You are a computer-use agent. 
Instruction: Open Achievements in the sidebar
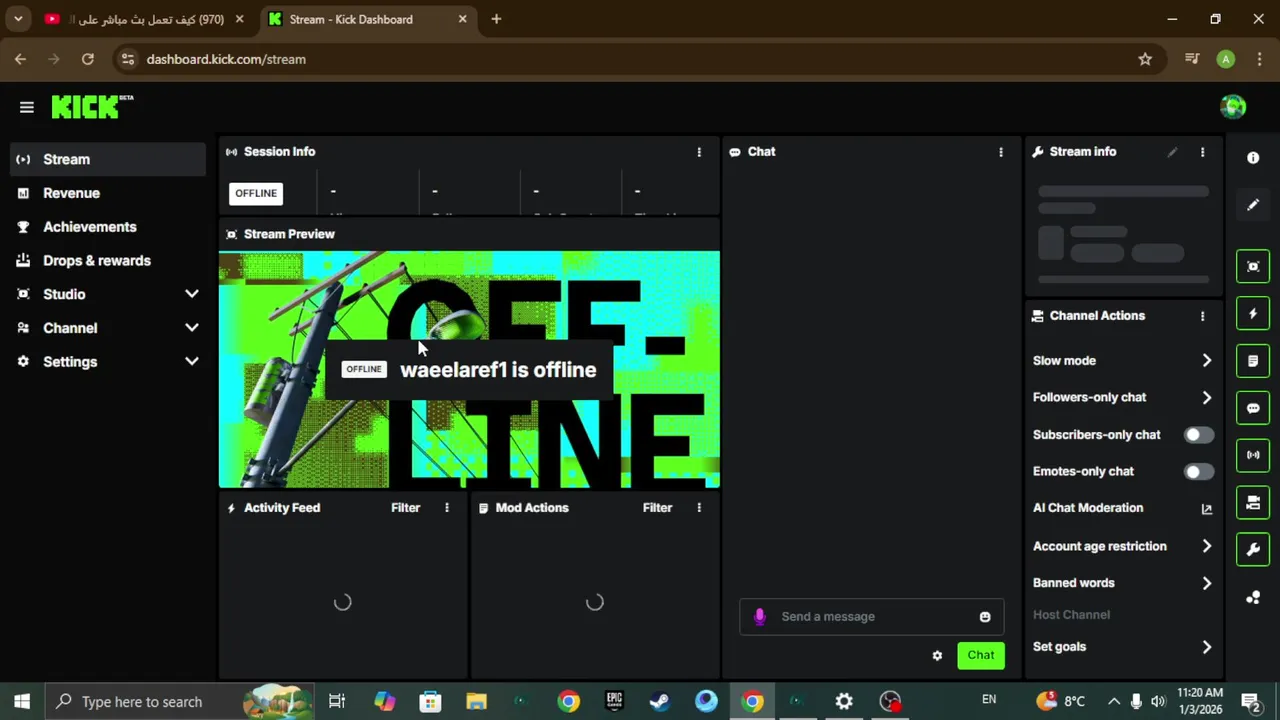tap(108, 227)
